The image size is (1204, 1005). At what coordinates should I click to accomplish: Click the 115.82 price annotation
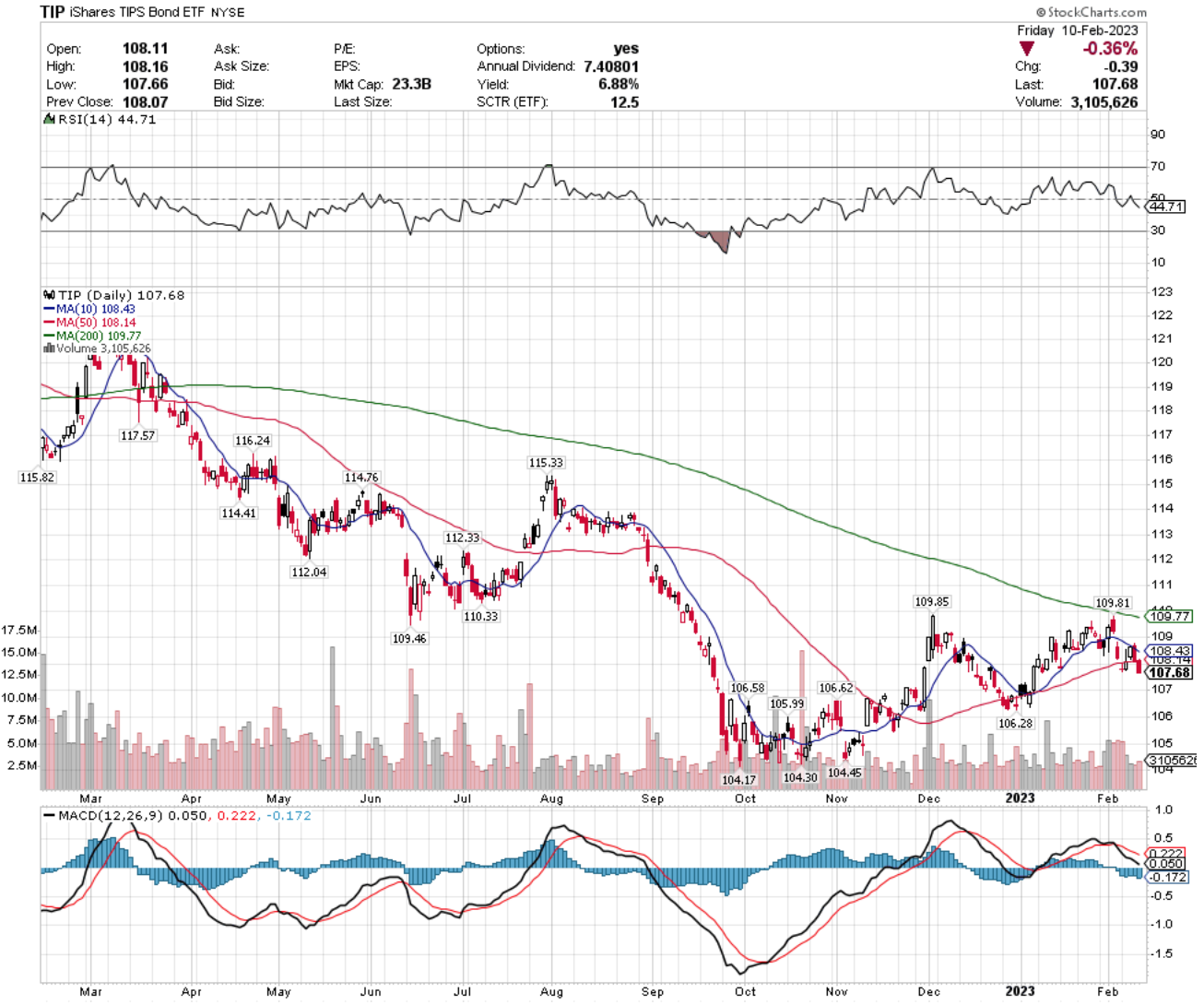37,478
